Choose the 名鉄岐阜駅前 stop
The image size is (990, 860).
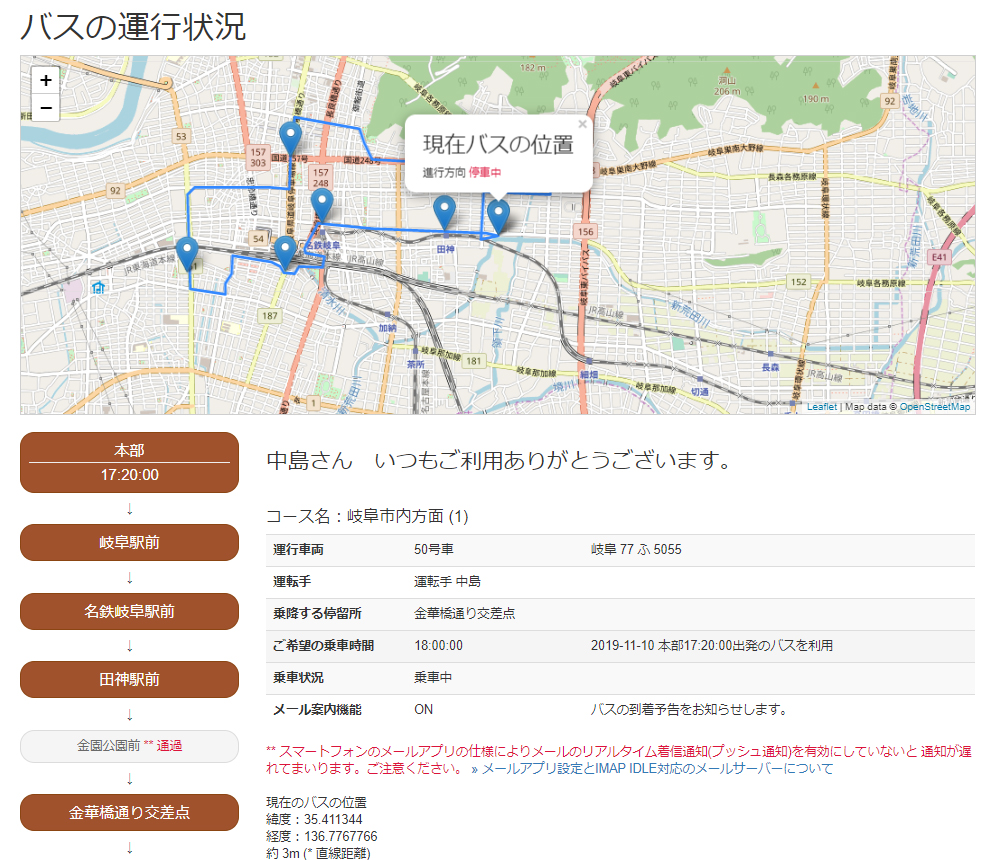pos(130,611)
